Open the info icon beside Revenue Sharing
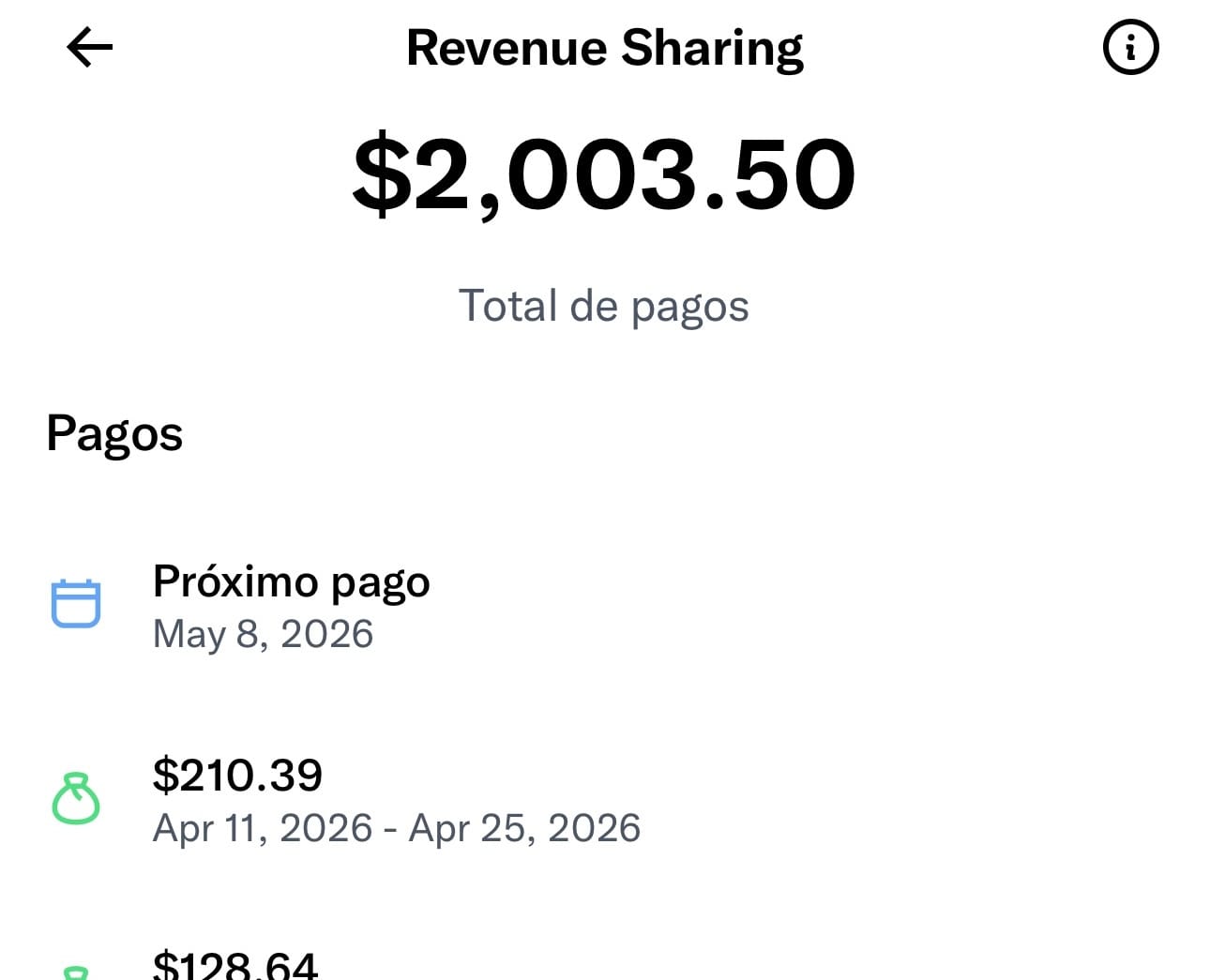The height and width of the screenshot is (980, 1210). coord(1130,47)
